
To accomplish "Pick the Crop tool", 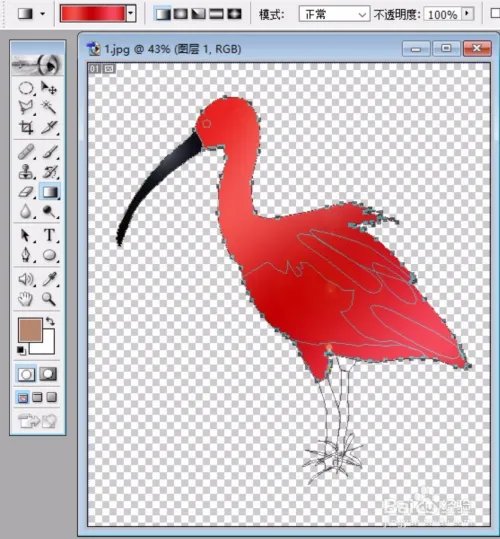I will pyautogui.click(x=26, y=128).
